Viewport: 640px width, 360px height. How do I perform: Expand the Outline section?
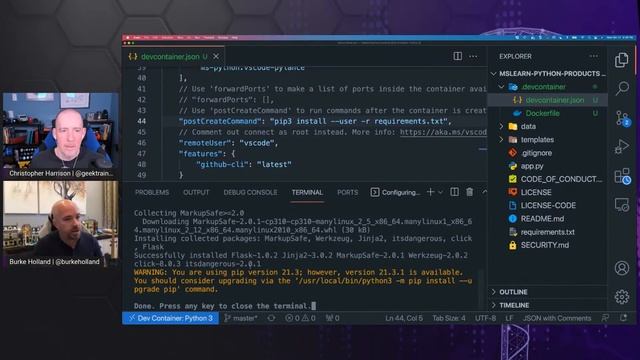point(548,292)
